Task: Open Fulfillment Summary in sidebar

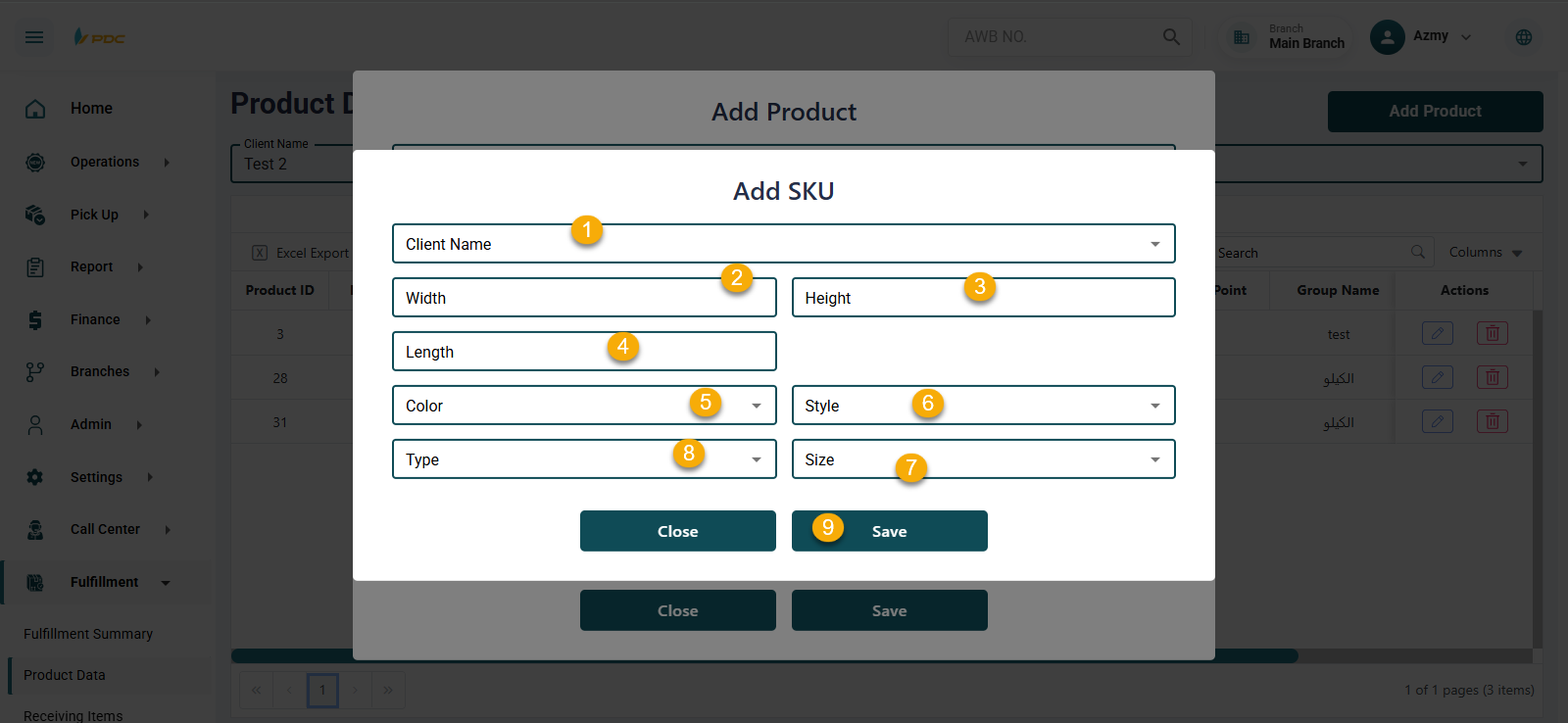Action: [x=88, y=634]
